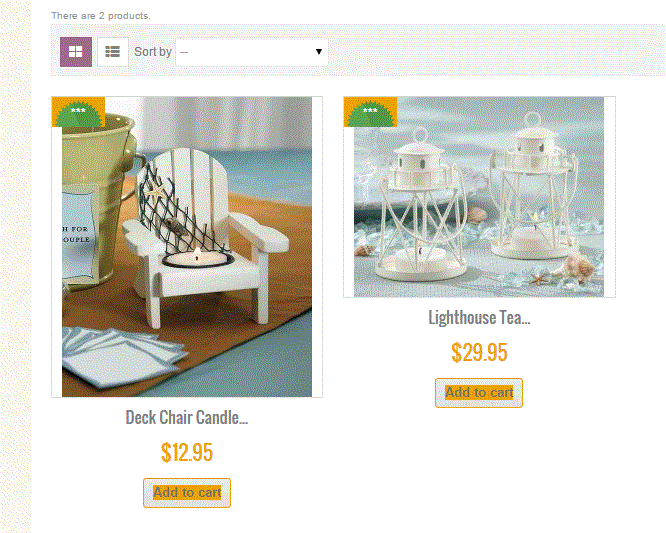666x533 pixels.
Task: Add the Lighthouse Tea item to cart
Action: 479,393
